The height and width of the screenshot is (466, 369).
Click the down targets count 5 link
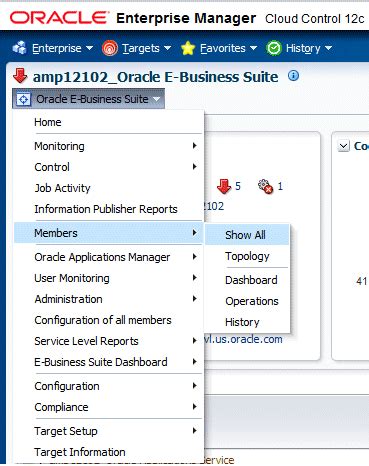point(238,186)
